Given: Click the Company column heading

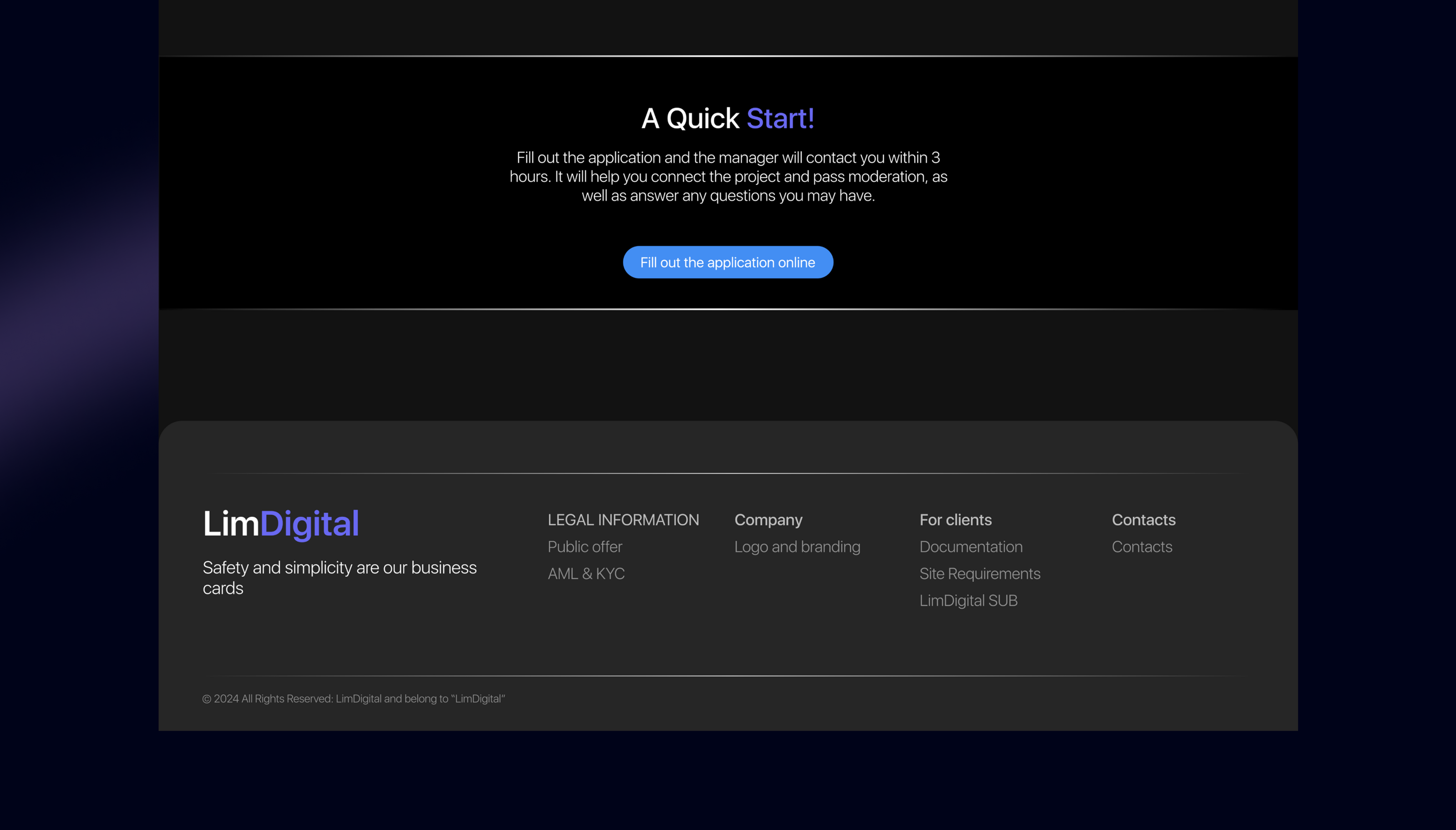Looking at the screenshot, I should (769, 519).
